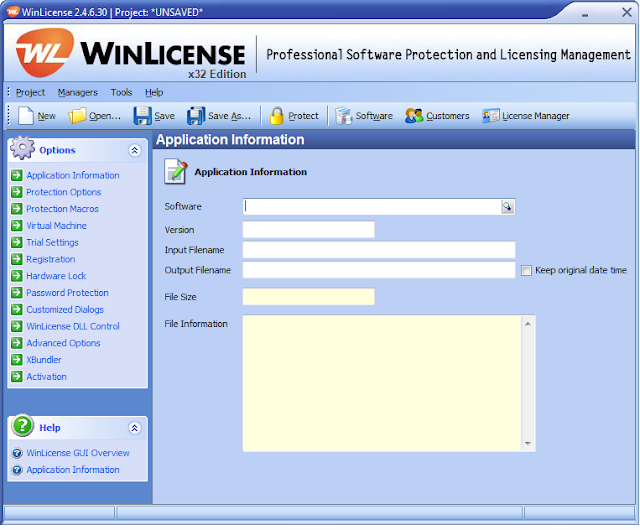
Task: Open a project via the Open folder icon
Action: (x=77, y=116)
